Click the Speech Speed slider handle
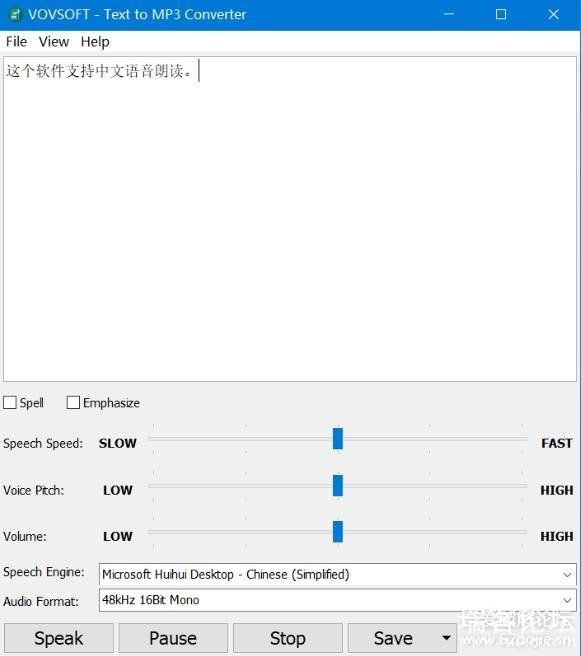The width and height of the screenshot is (581, 656). (x=338, y=438)
